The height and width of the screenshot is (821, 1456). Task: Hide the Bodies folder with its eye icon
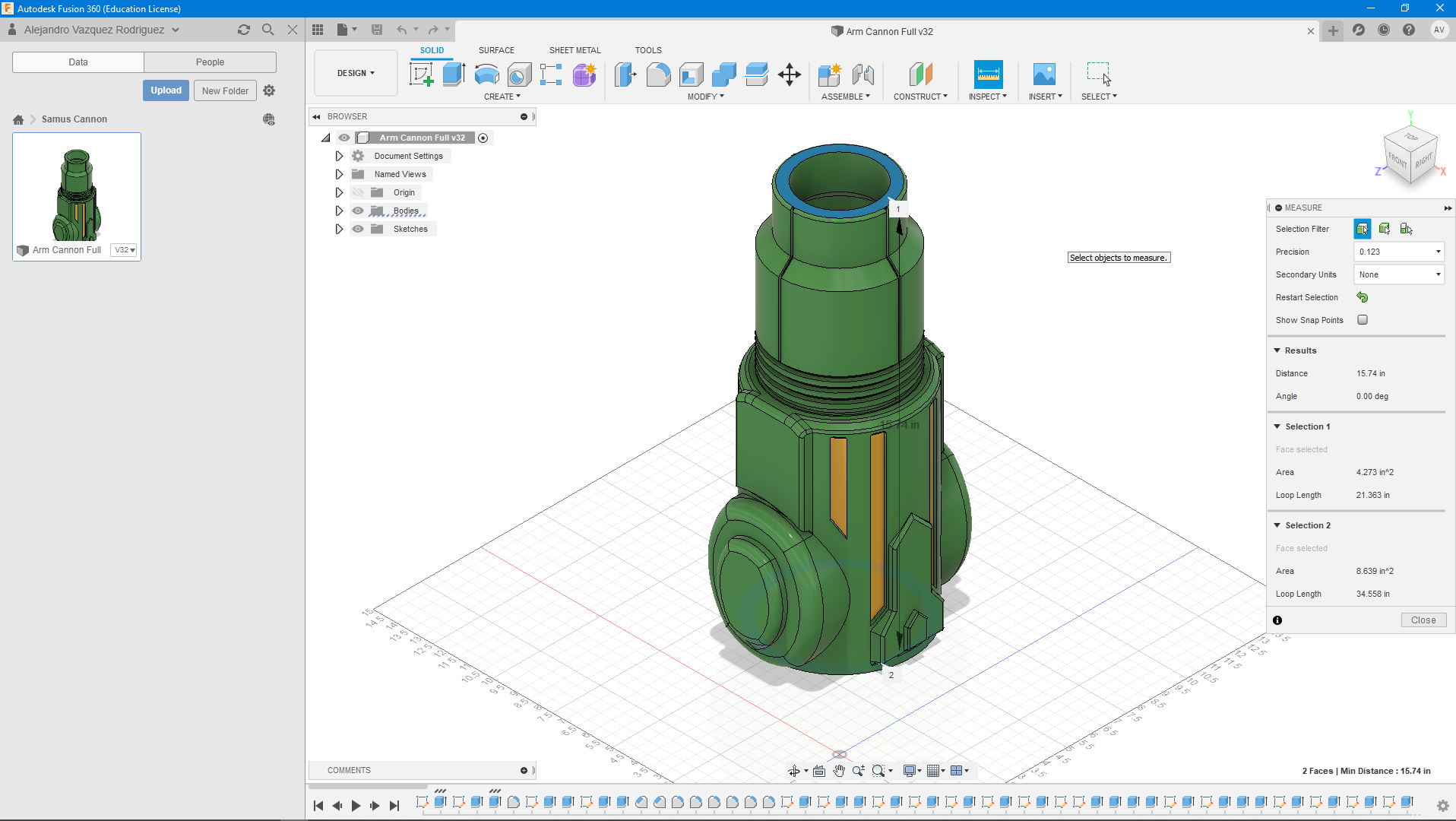tap(358, 211)
